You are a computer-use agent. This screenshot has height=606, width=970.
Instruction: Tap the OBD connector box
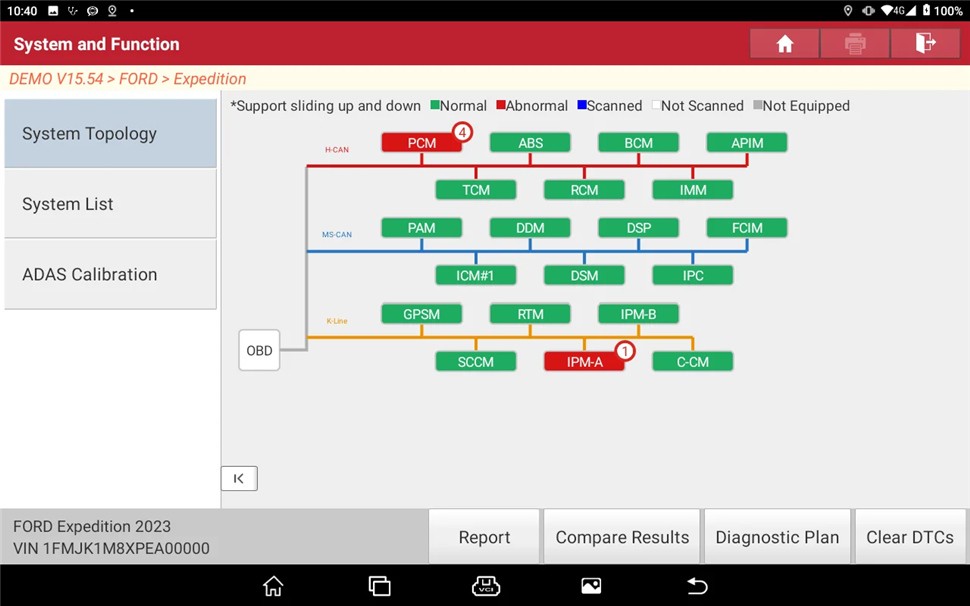tap(259, 351)
